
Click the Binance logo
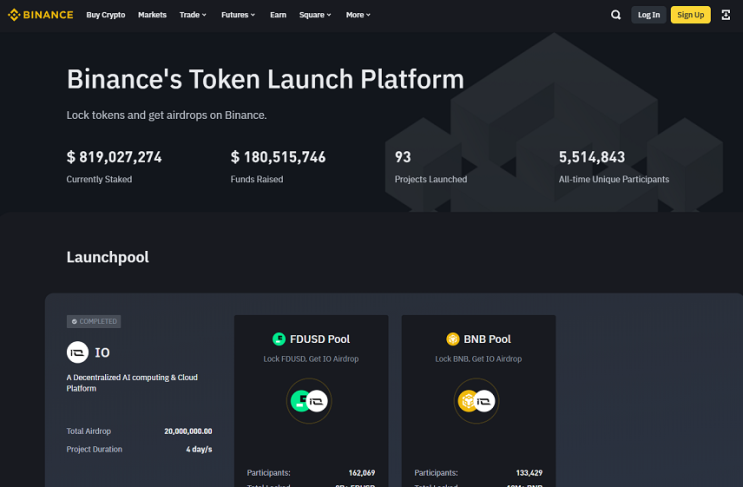(40, 15)
